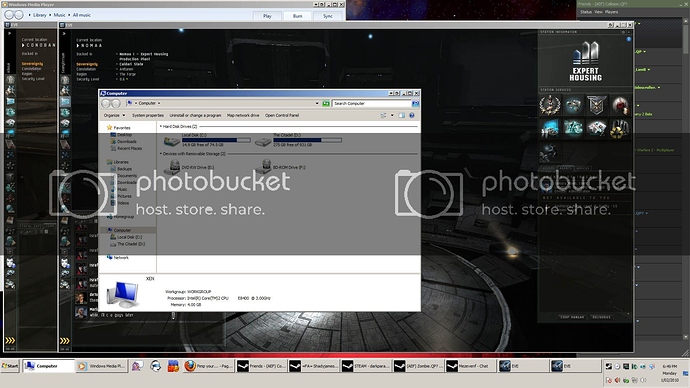Screen dimensions: 690x388
Task: Click System properties in Explorer toolbar
Action: [x=148, y=115]
